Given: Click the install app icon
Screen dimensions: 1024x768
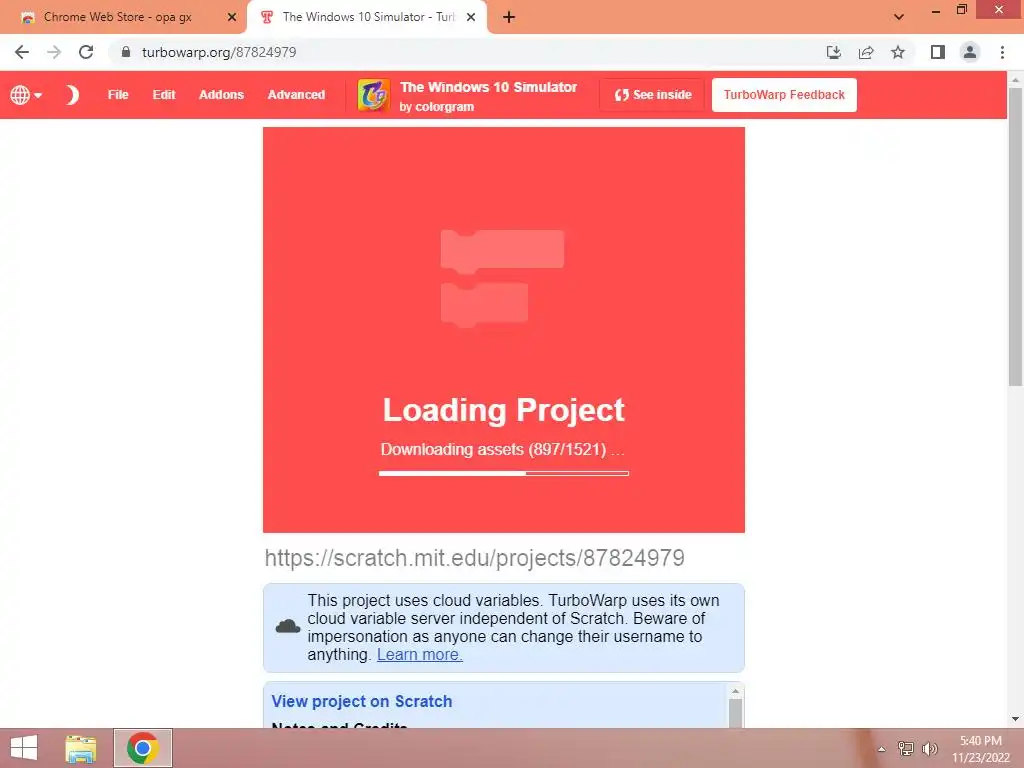Looking at the screenshot, I should (833, 52).
